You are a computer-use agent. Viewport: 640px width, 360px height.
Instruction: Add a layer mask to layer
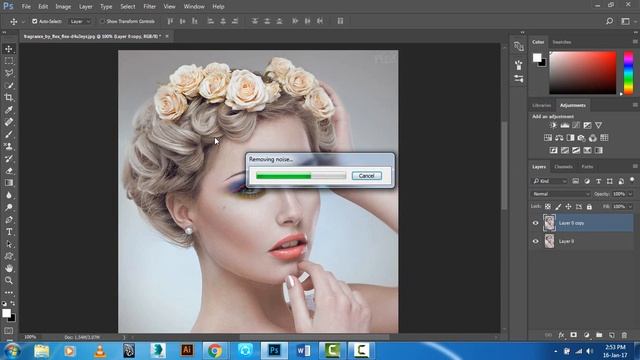(x=573, y=335)
